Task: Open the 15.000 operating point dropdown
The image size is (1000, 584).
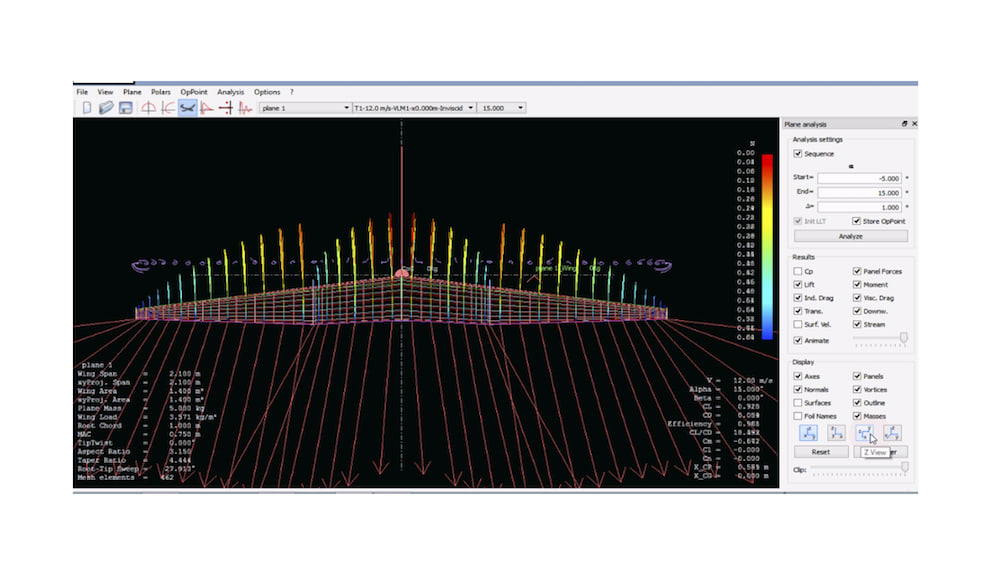Action: pos(502,108)
